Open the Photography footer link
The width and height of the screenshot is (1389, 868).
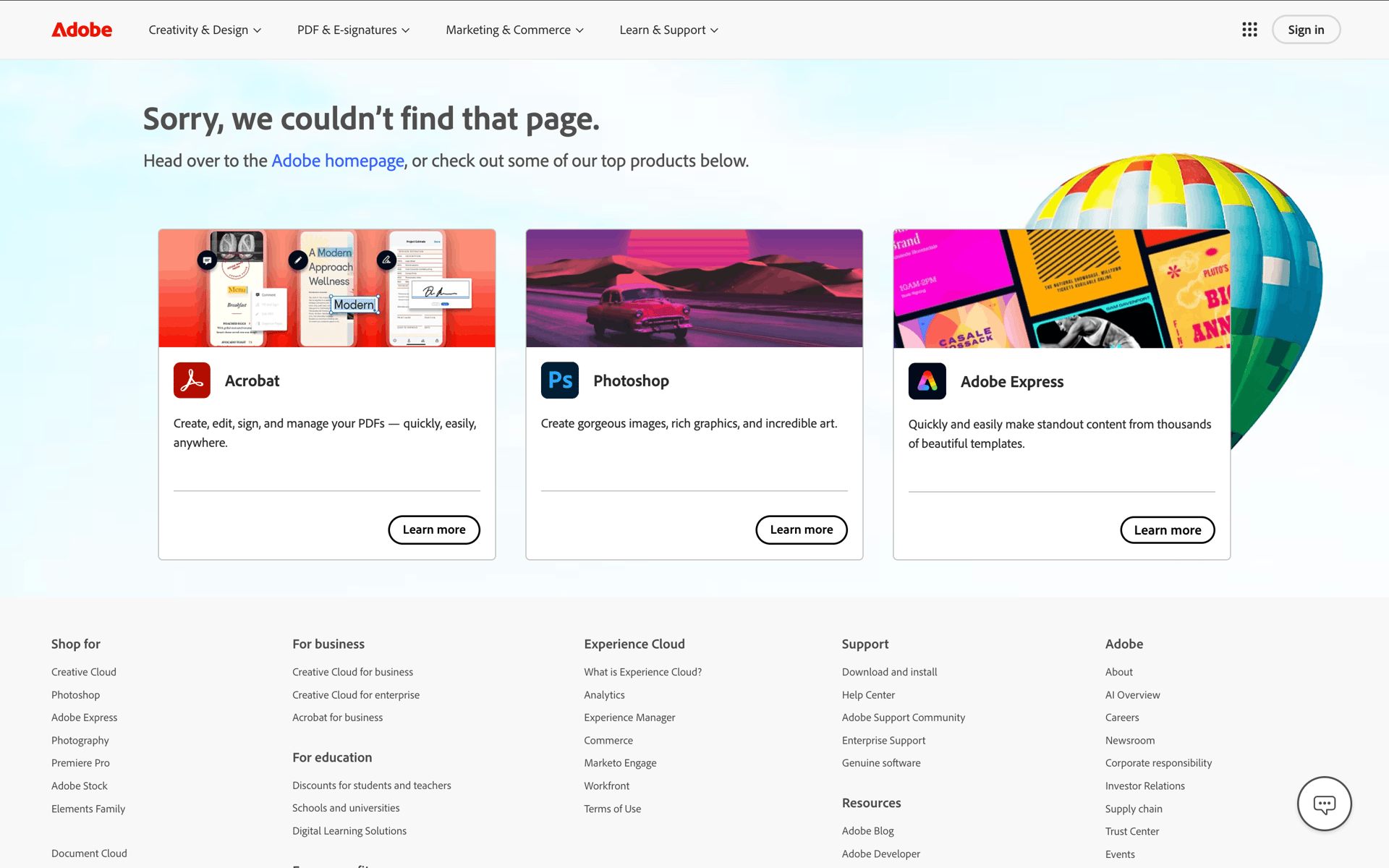tap(80, 741)
